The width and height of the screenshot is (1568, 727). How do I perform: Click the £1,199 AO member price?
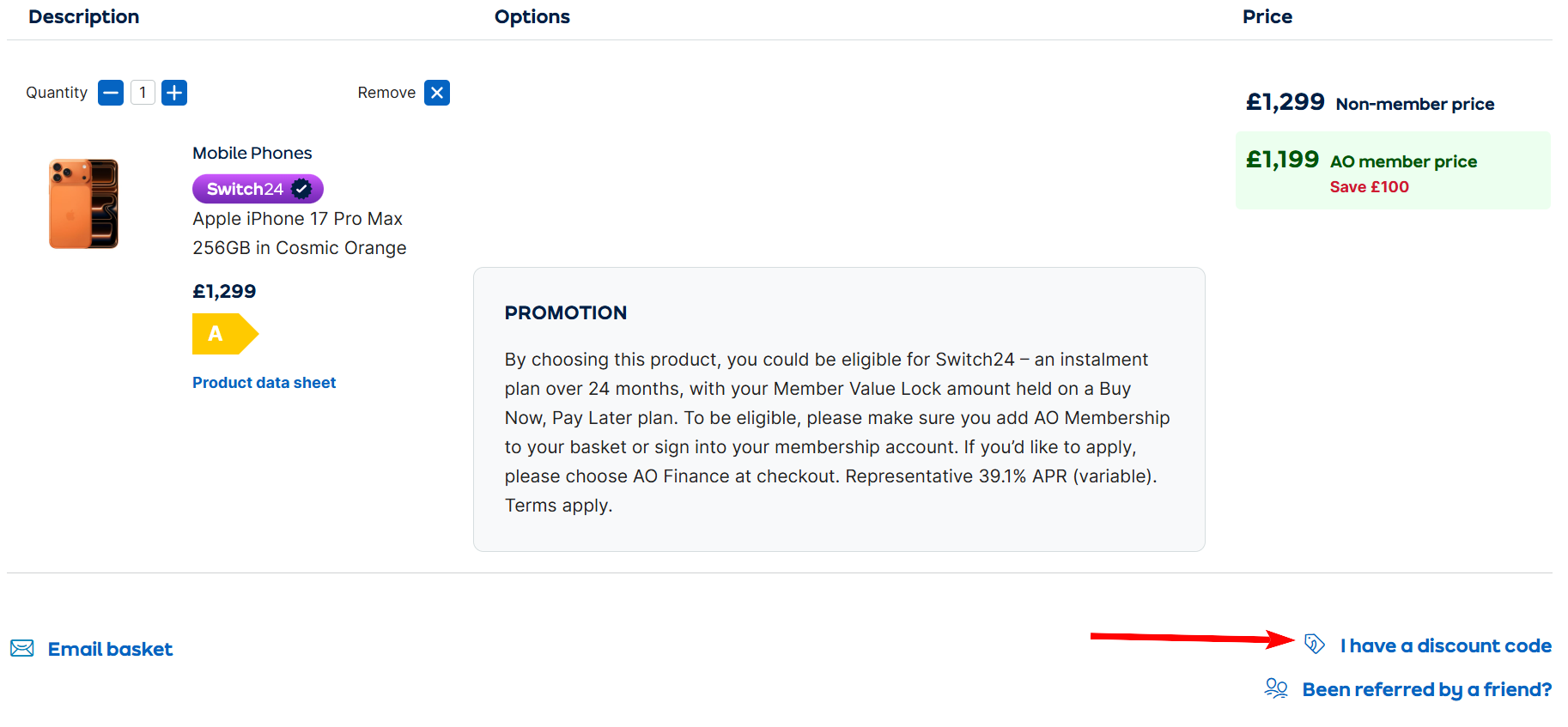pos(1282,159)
